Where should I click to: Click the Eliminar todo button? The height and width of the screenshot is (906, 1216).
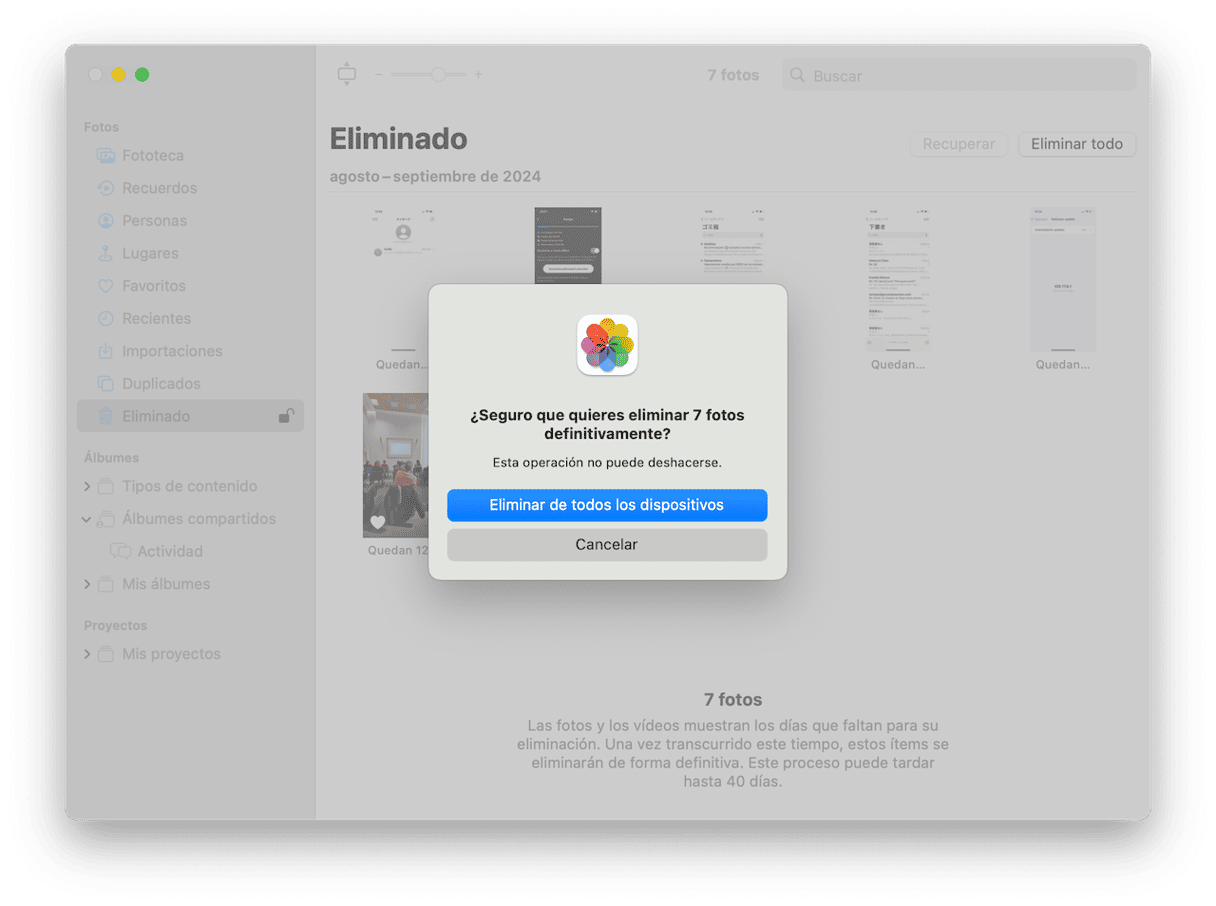pos(1077,144)
